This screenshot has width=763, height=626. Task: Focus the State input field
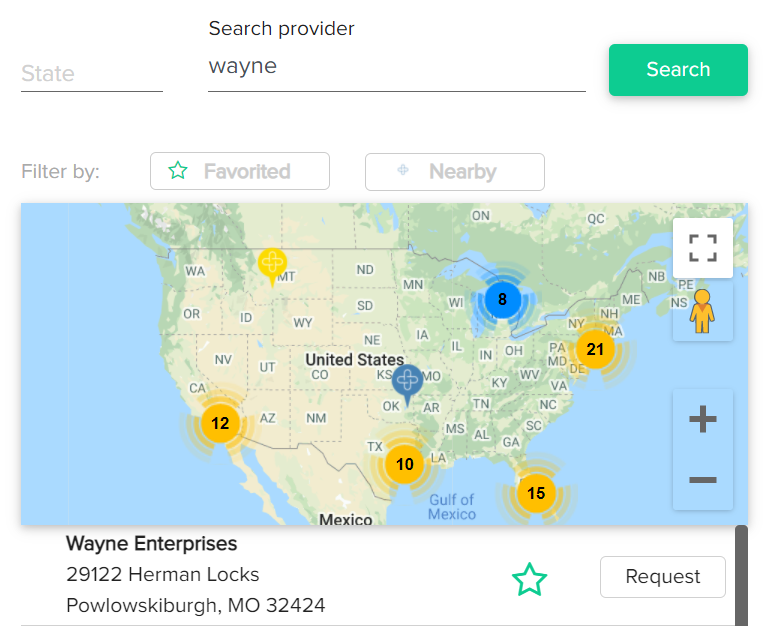tap(91, 74)
